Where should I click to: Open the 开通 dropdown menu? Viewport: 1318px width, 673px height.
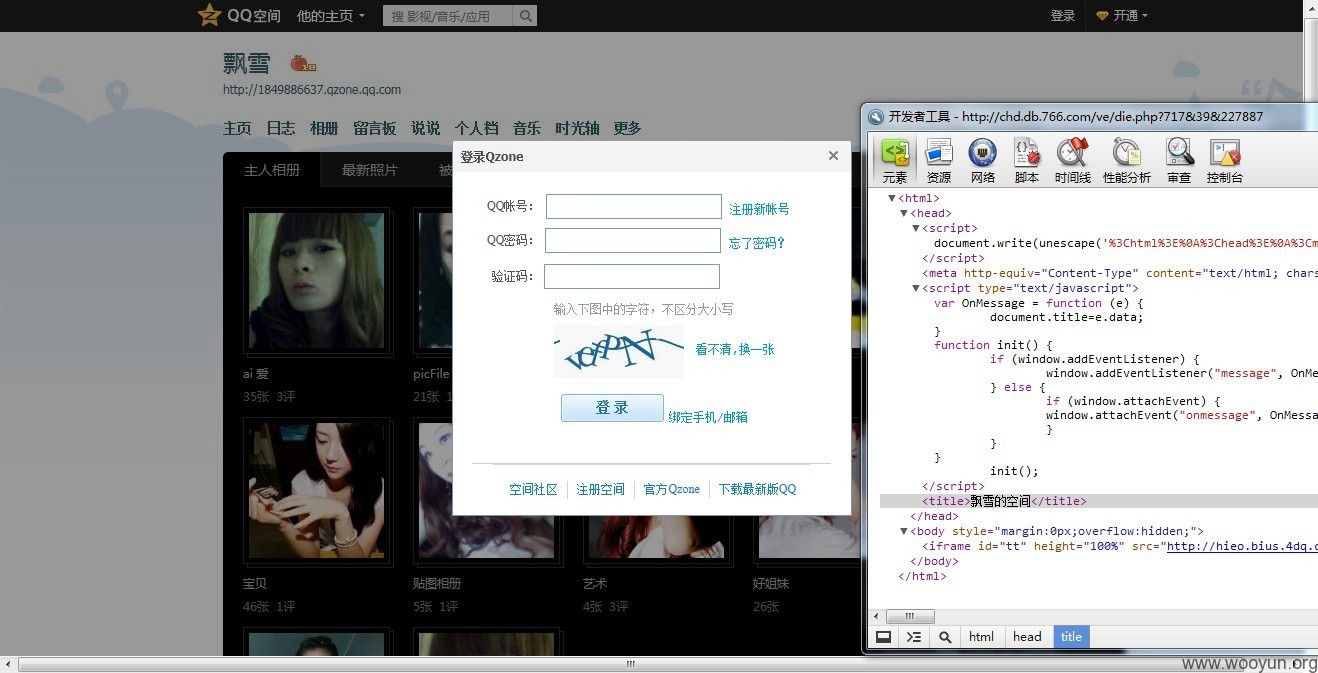[1122, 16]
